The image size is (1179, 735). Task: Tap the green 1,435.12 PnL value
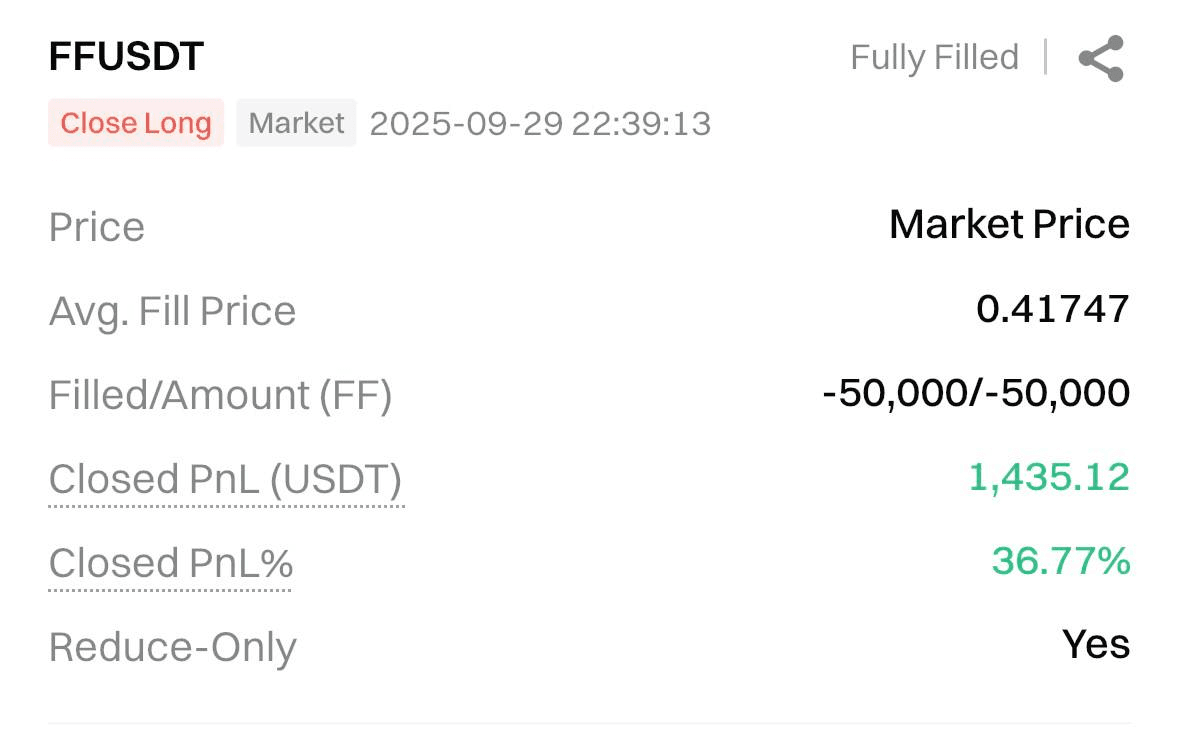tap(1049, 477)
